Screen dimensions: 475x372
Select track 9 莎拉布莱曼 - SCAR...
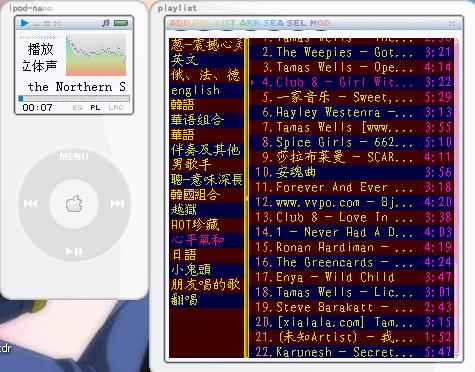point(352,157)
